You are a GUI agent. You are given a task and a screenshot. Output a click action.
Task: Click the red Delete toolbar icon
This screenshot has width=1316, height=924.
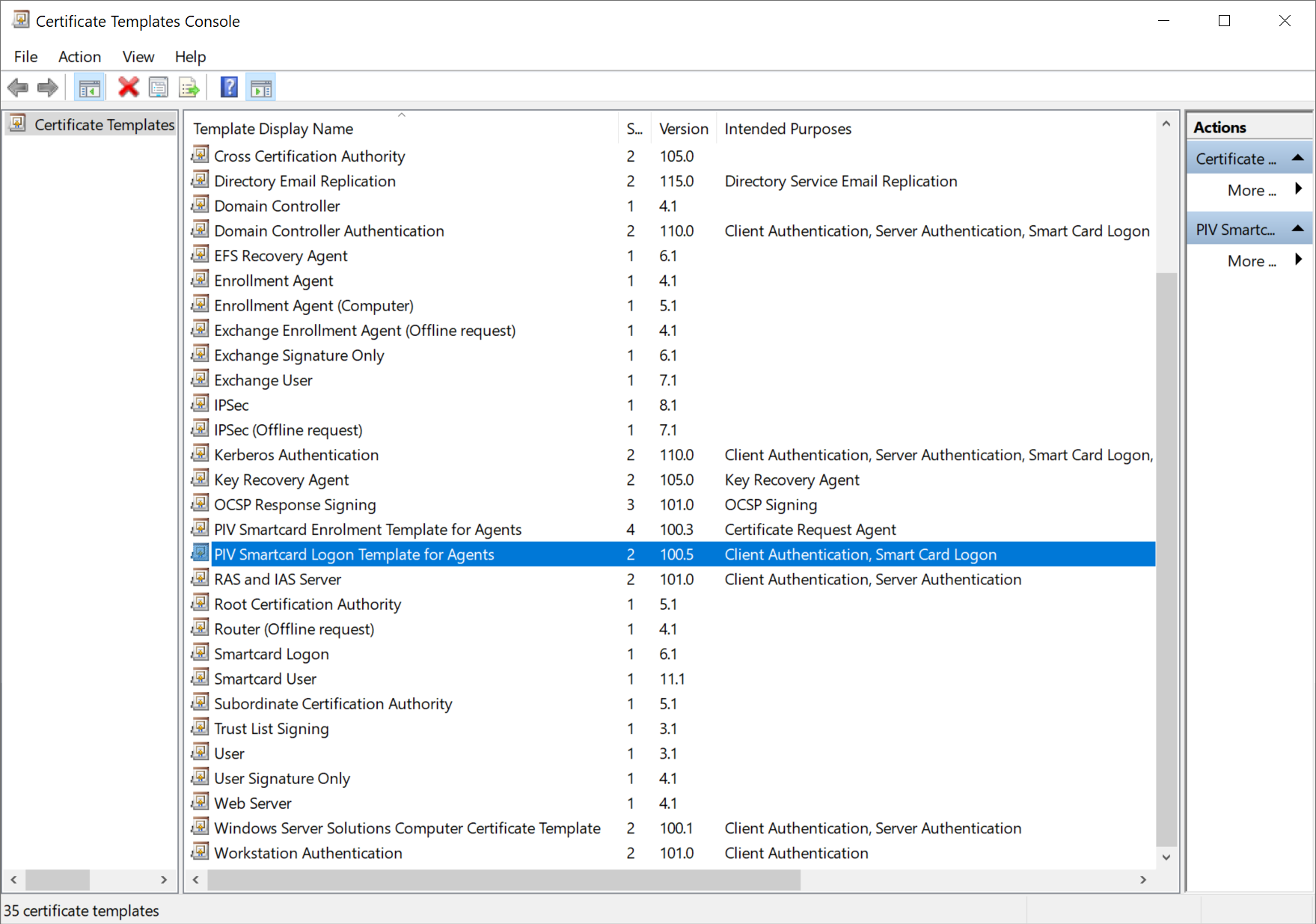129,88
